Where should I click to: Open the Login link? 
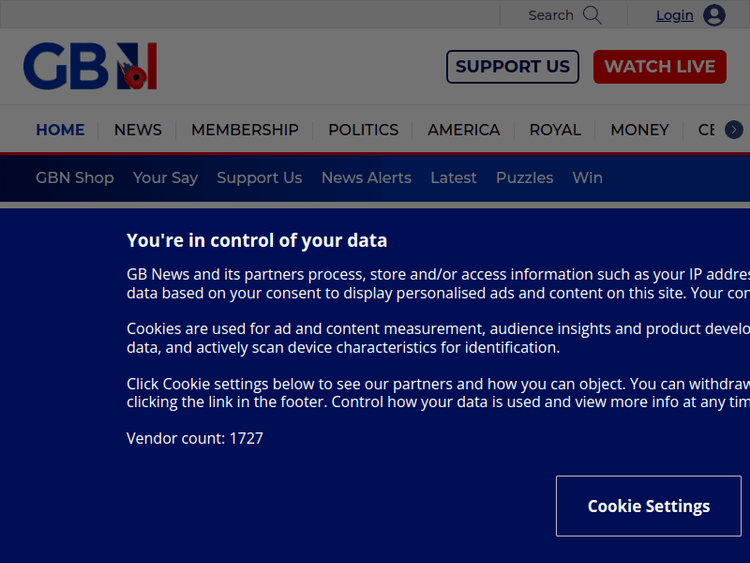[x=674, y=15]
